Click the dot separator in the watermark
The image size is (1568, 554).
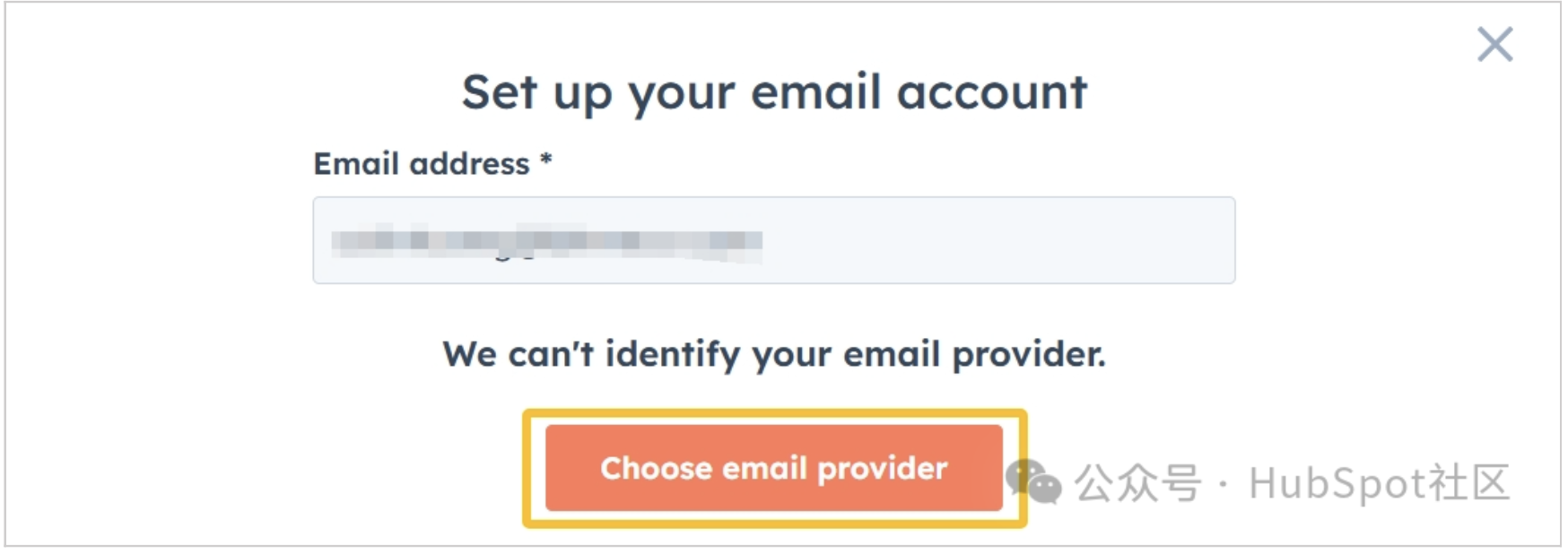point(1224,484)
